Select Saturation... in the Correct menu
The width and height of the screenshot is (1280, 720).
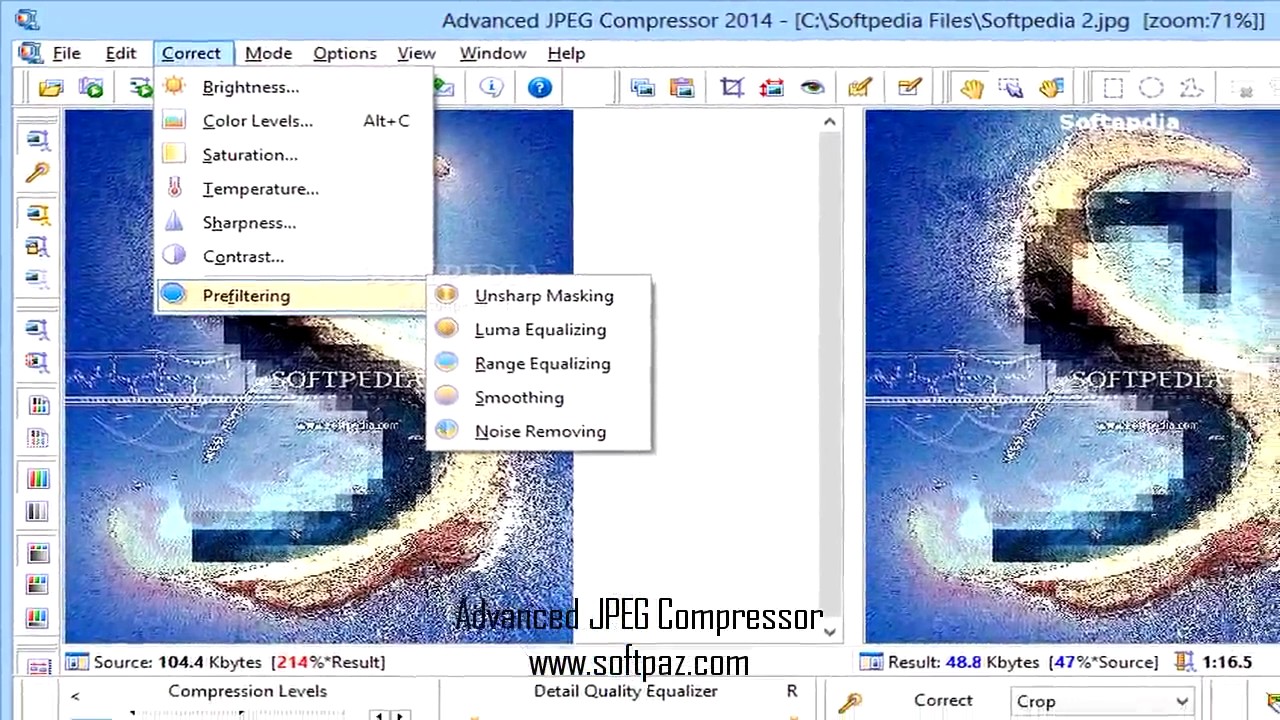tap(294, 155)
